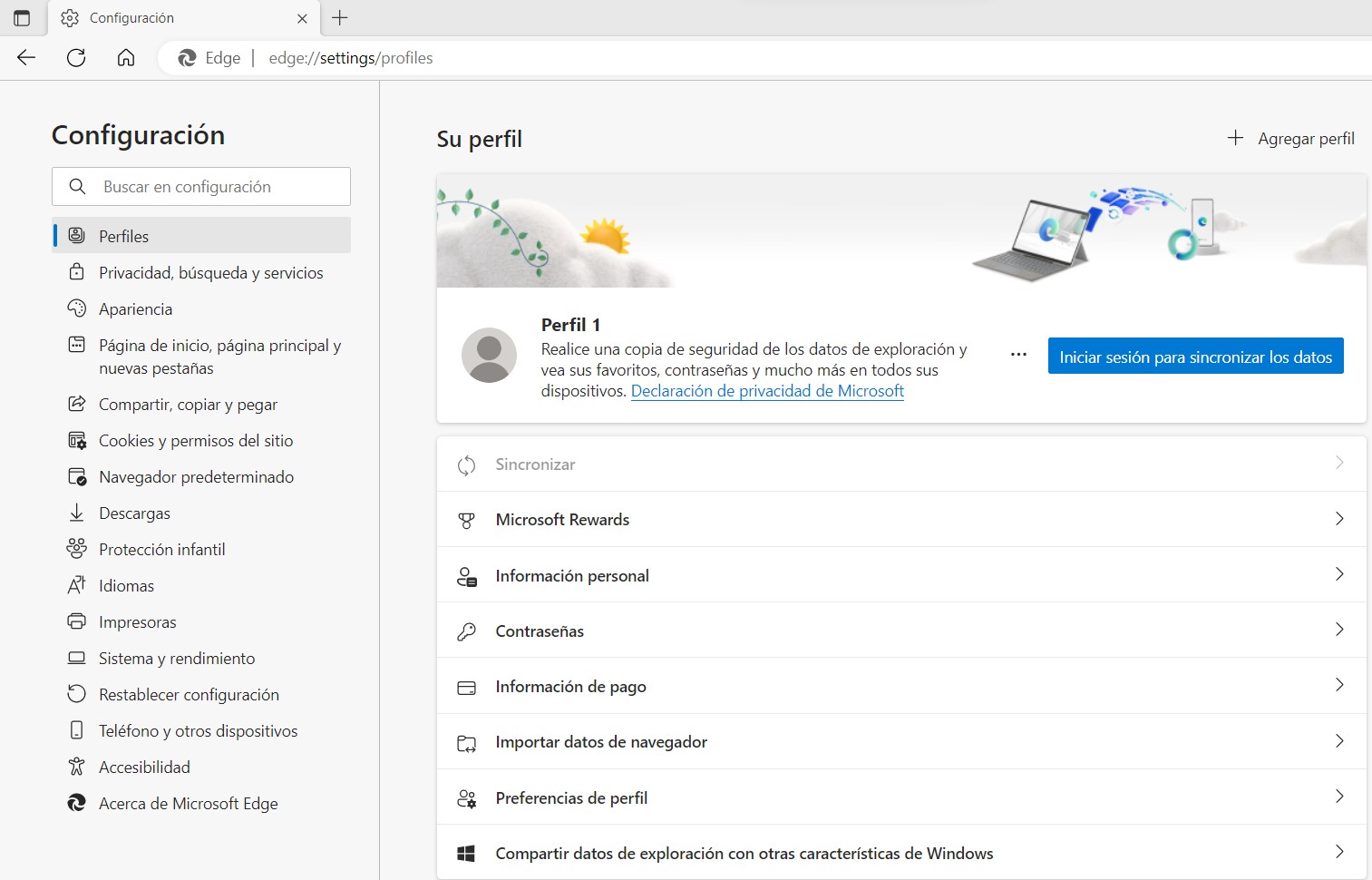
Task: Click the Buscar en configuración search field
Action: tap(201, 187)
